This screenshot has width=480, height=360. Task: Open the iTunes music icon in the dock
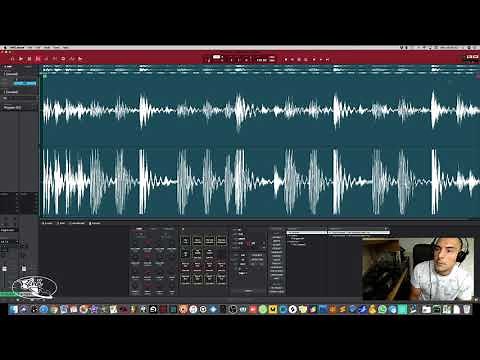tap(193, 309)
